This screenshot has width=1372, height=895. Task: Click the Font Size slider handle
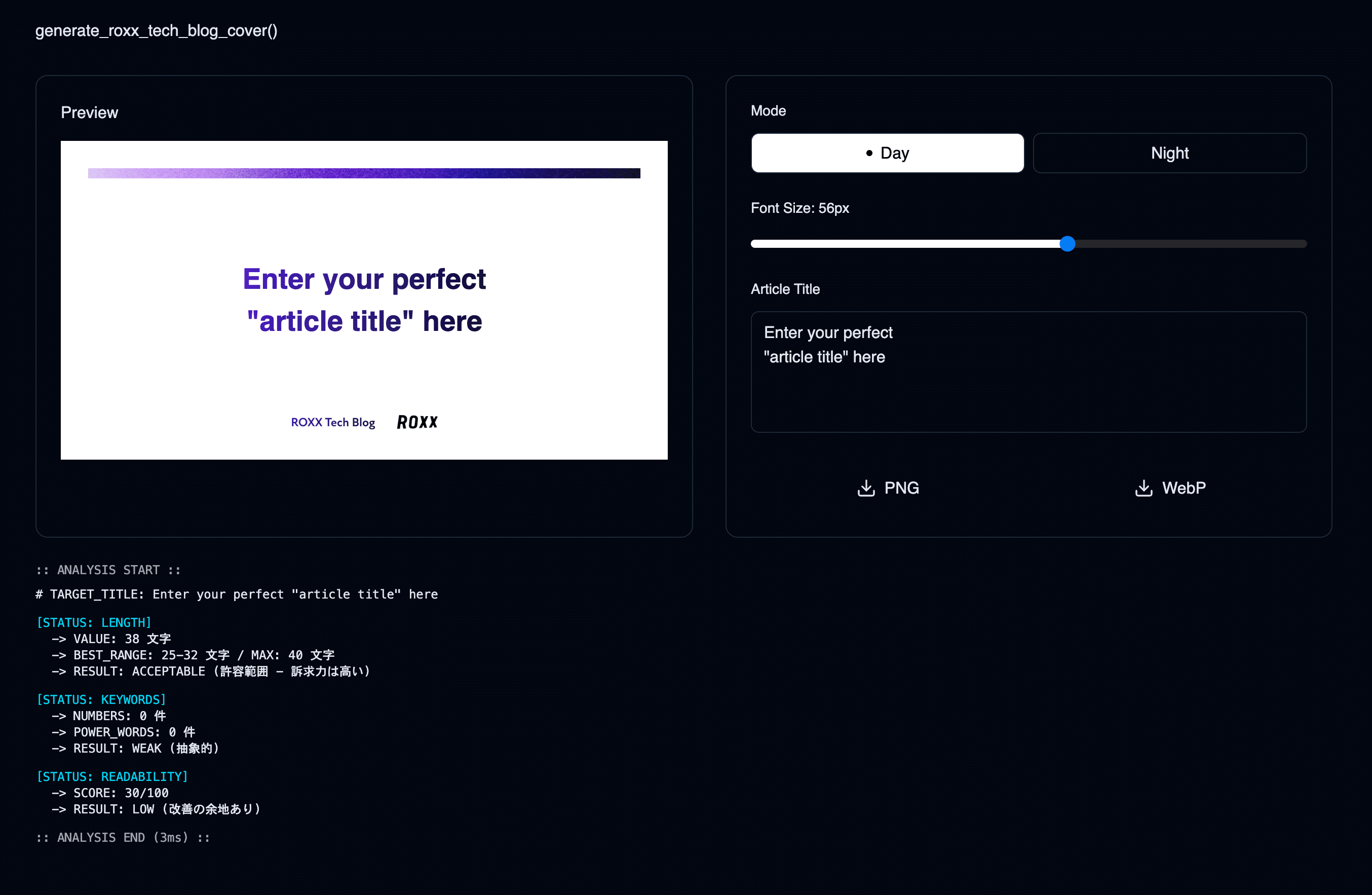[1067, 244]
